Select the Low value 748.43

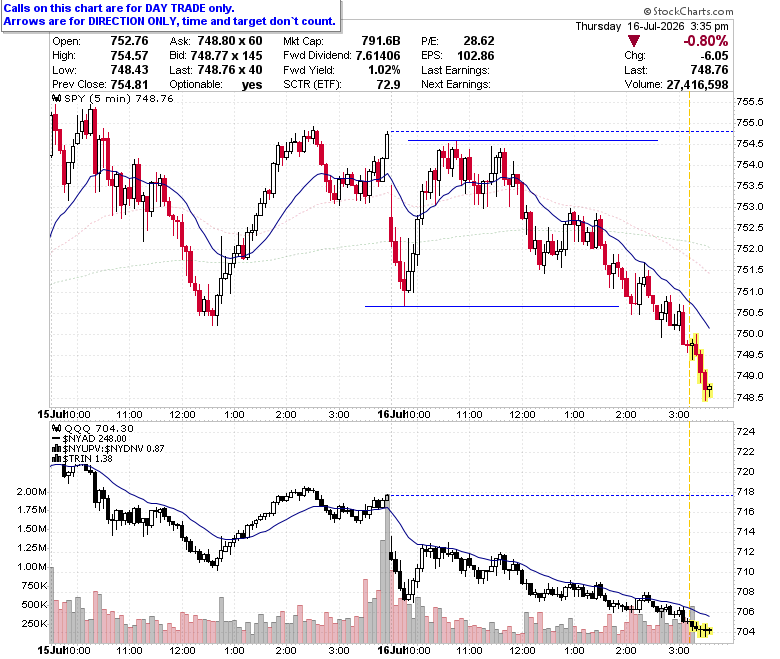(x=129, y=70)
